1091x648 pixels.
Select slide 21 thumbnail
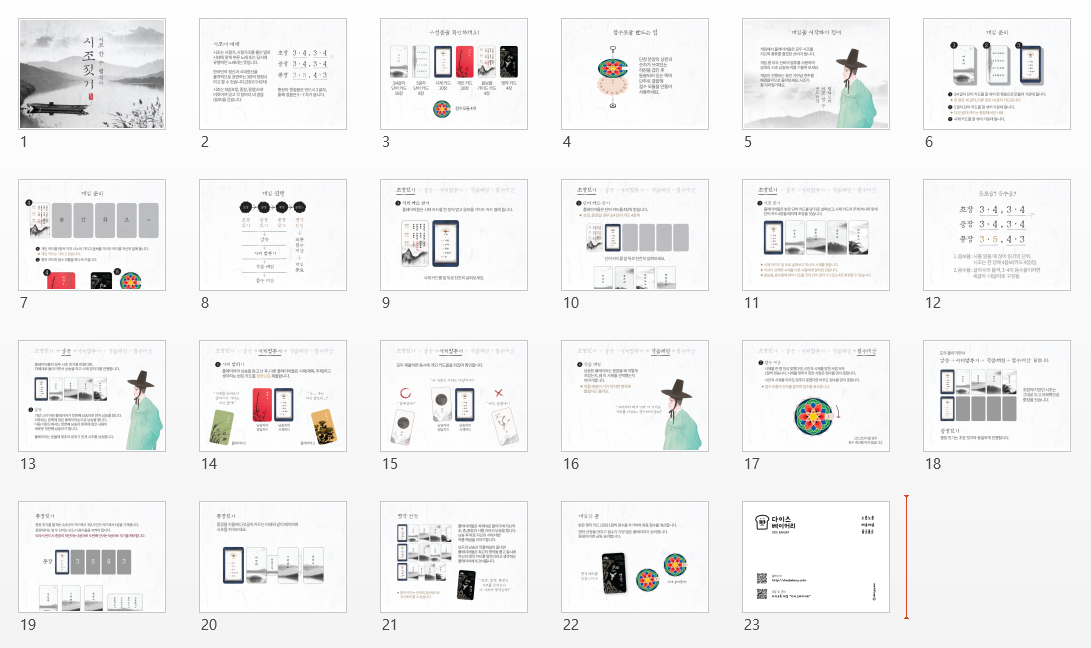pyautogui.click(x=454, y=557)
